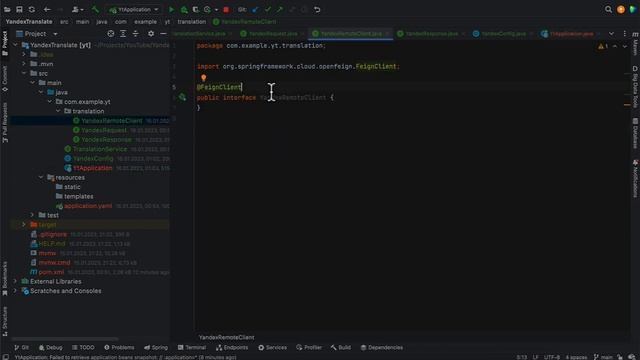Expand Scratches and Consoles node
Screen dimensions: 640x360
(x=16, y=291)
